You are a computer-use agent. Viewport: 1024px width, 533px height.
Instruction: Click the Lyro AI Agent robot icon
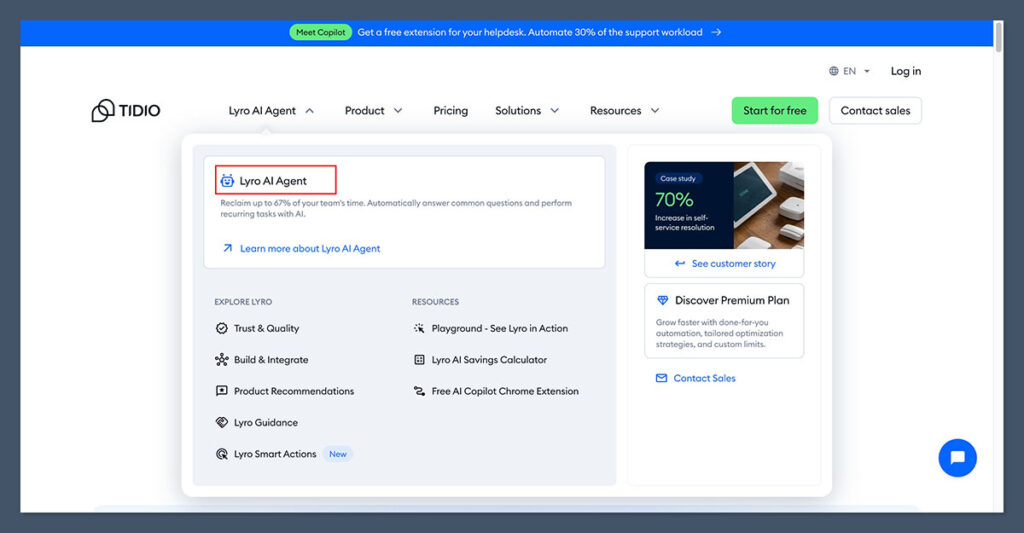click(x=227, y=181)
